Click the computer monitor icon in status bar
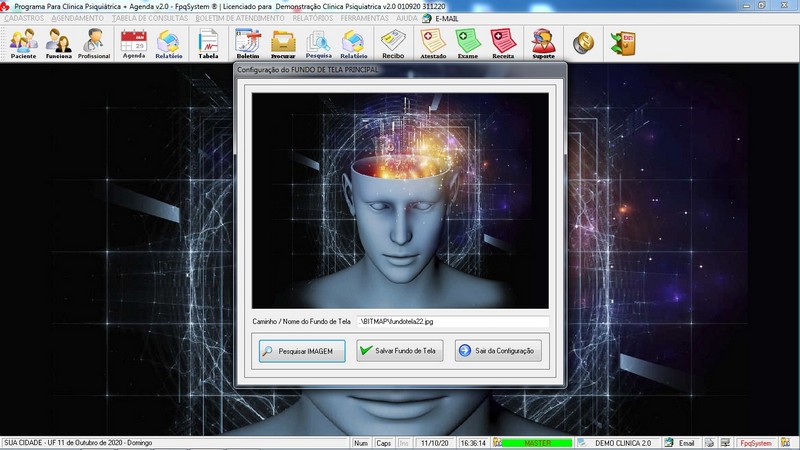800x450 pixels. pos(725,443)
